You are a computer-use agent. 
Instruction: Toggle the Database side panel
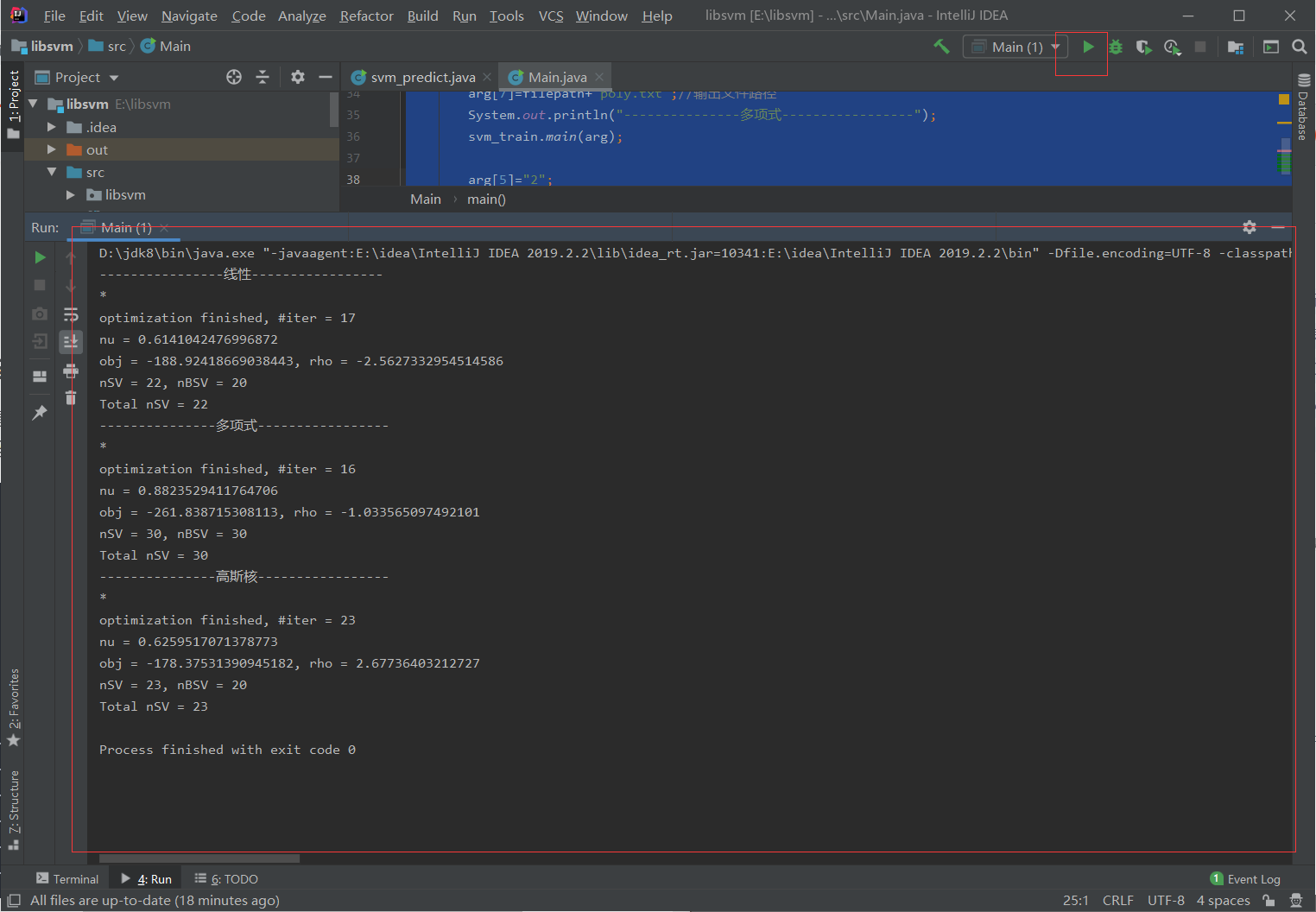1304,106
